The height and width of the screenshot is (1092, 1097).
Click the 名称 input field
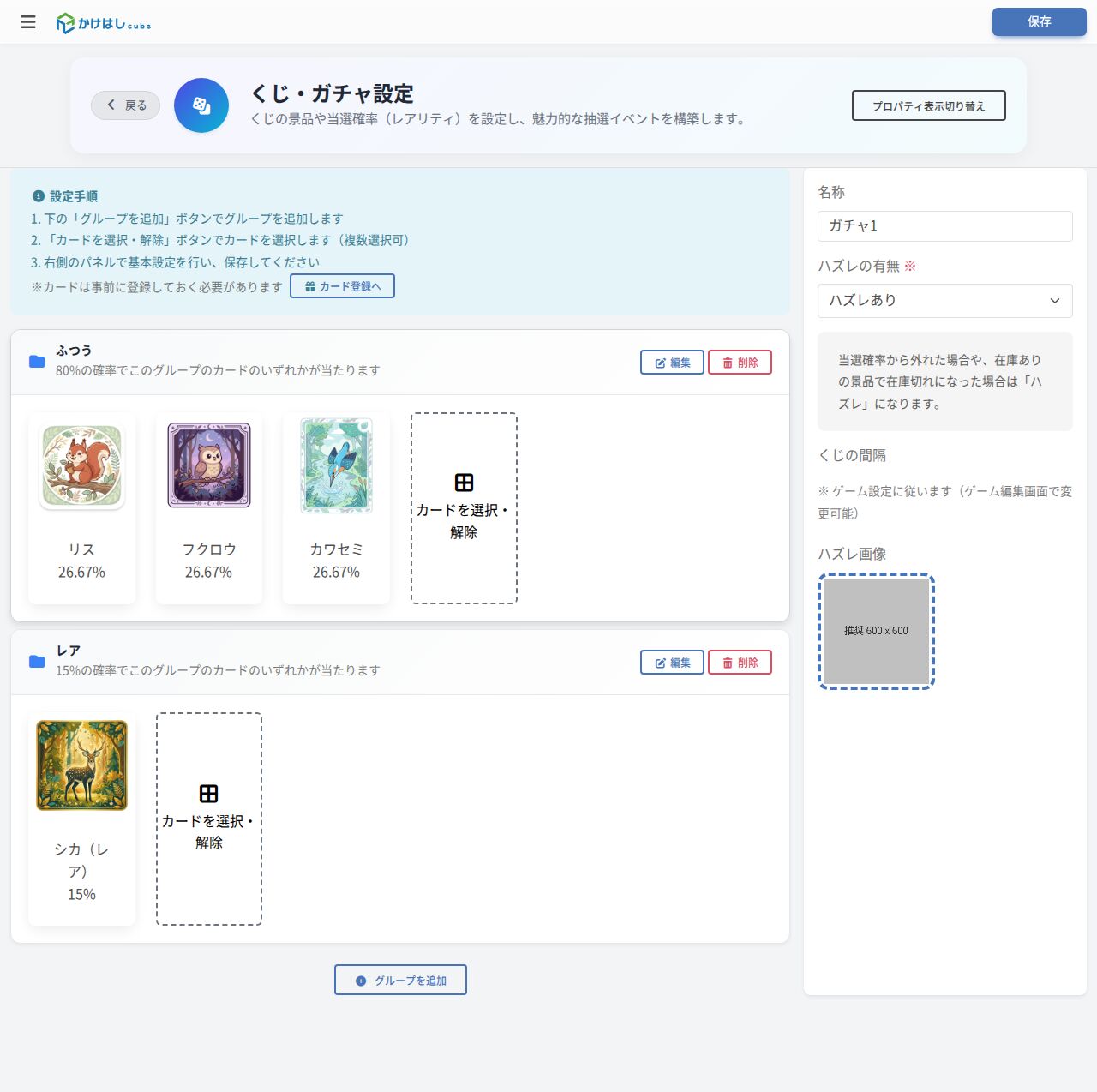pos(945,226)
